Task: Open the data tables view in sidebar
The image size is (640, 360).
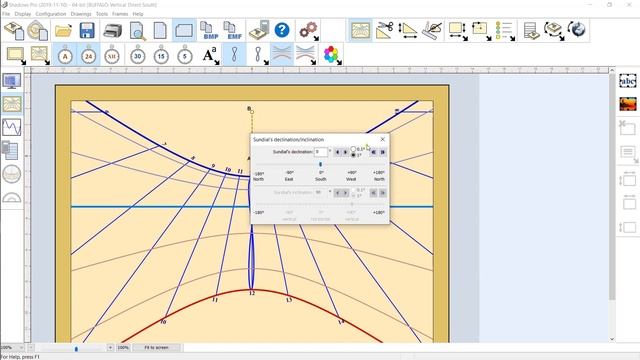Action: 11,150
